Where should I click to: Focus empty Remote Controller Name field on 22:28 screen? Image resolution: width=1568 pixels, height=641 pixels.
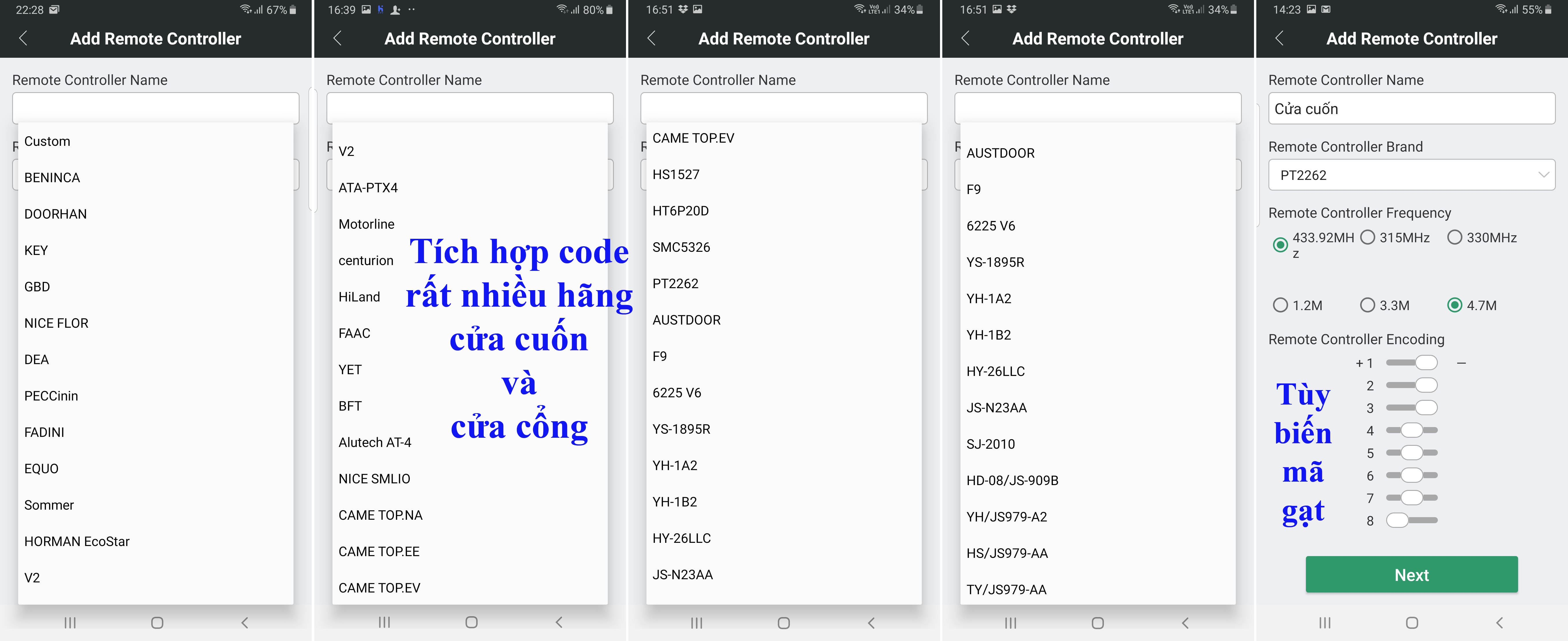coord(156,108)
